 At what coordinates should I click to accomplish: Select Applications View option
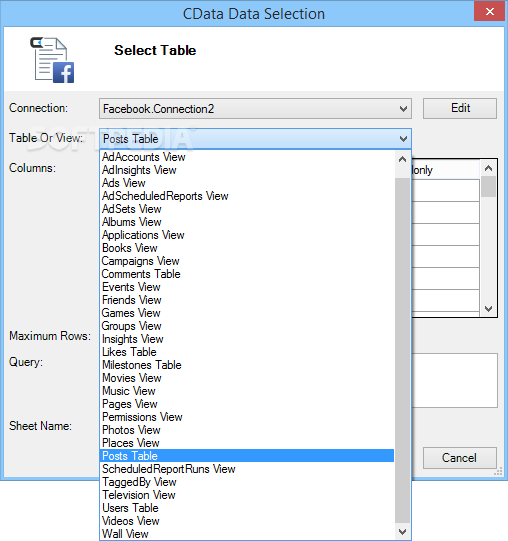pos(247,235)
